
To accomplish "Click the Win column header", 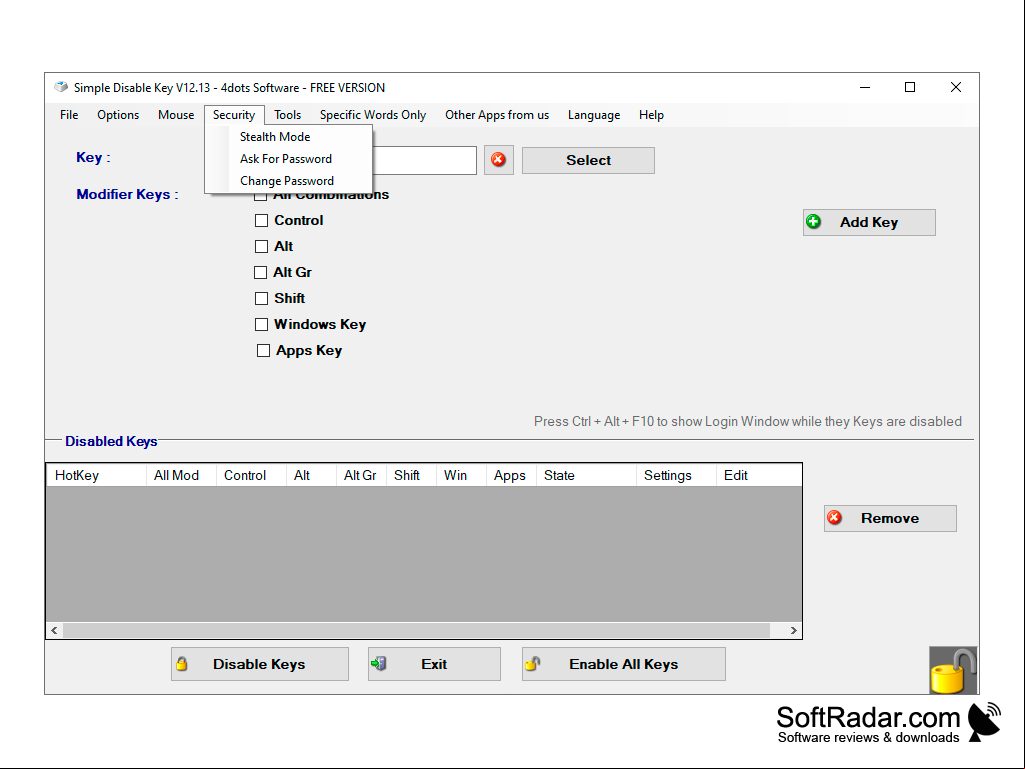I will point(461,475).
